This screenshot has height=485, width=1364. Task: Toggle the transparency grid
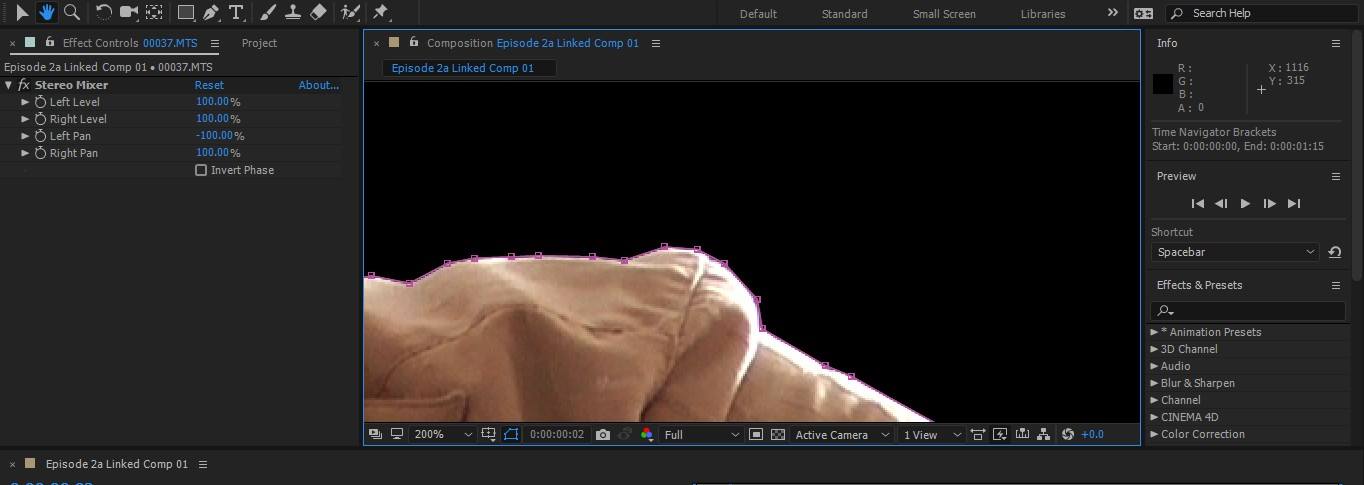(778, 435)
